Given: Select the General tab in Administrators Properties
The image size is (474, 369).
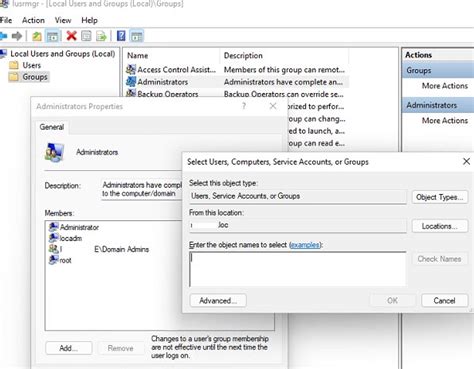Looking at the screenshot, I should coord(52,127).
